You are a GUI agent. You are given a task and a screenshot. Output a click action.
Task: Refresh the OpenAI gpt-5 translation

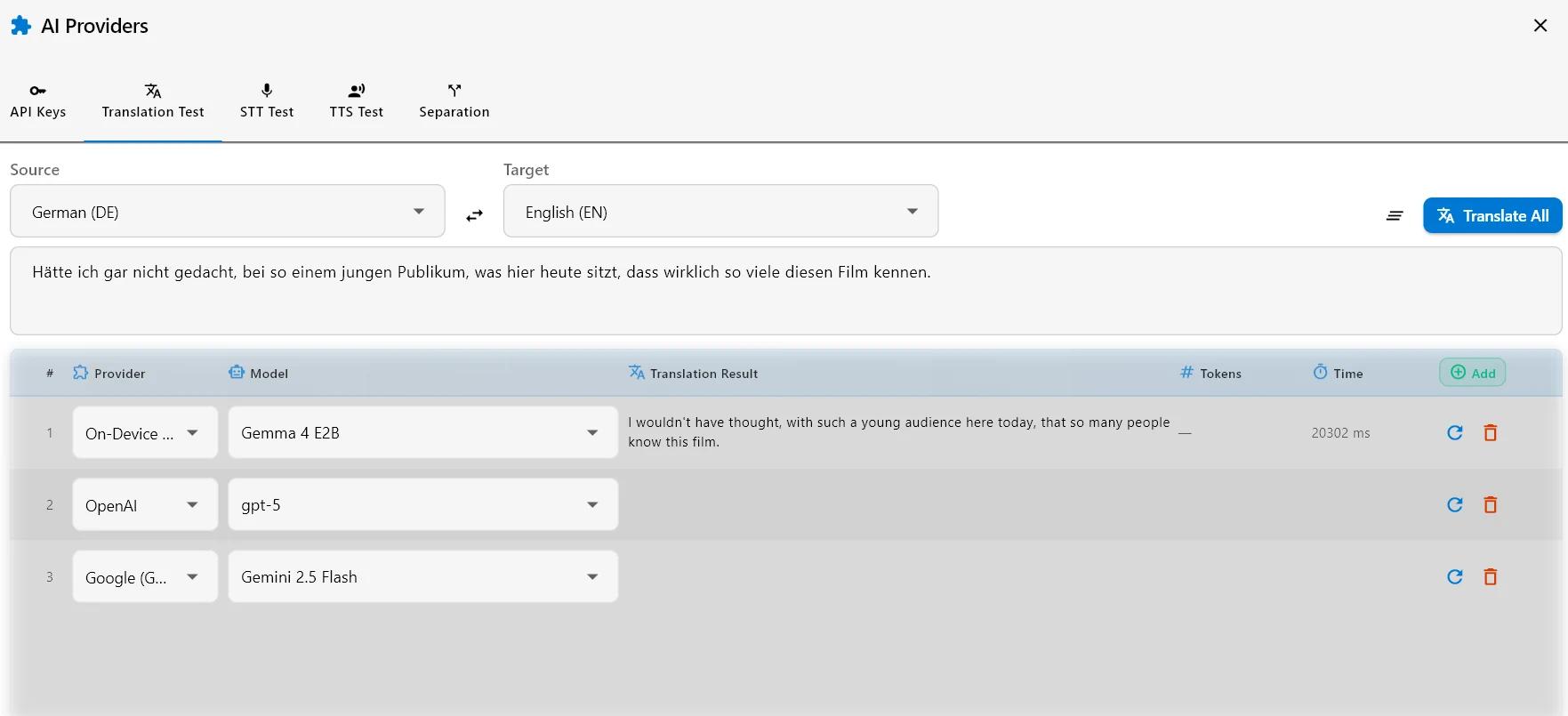(1455, 505)
